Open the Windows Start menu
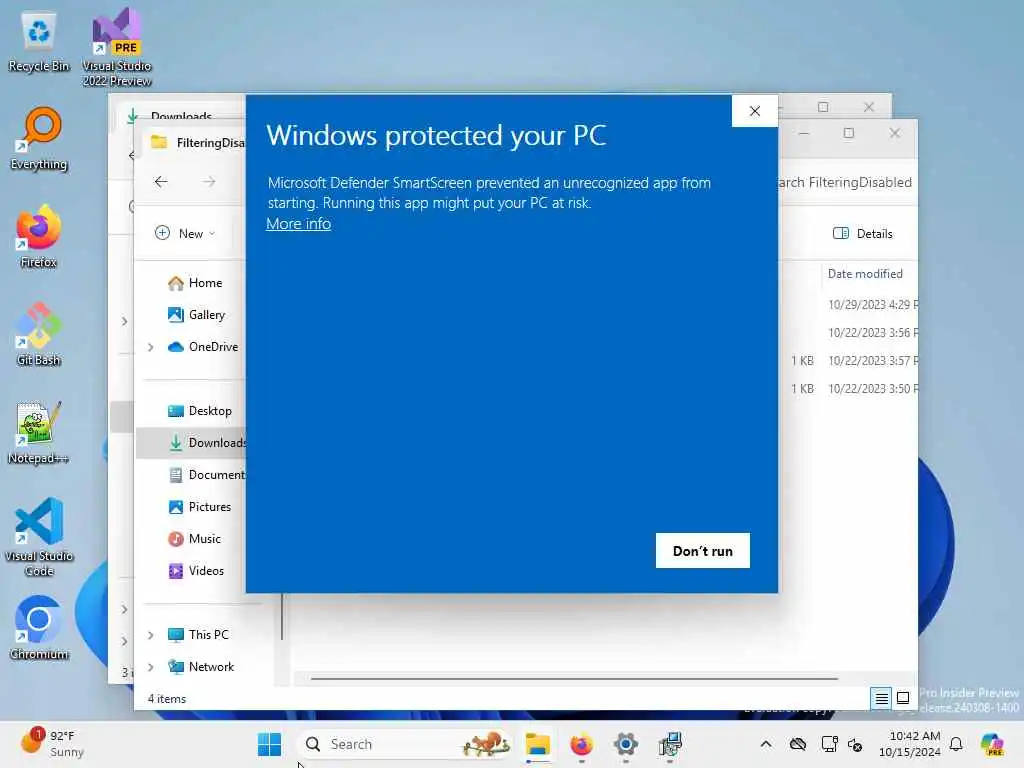Image resolution: width=1024 pixels, height=768 pixels. [x=269, y=744]
